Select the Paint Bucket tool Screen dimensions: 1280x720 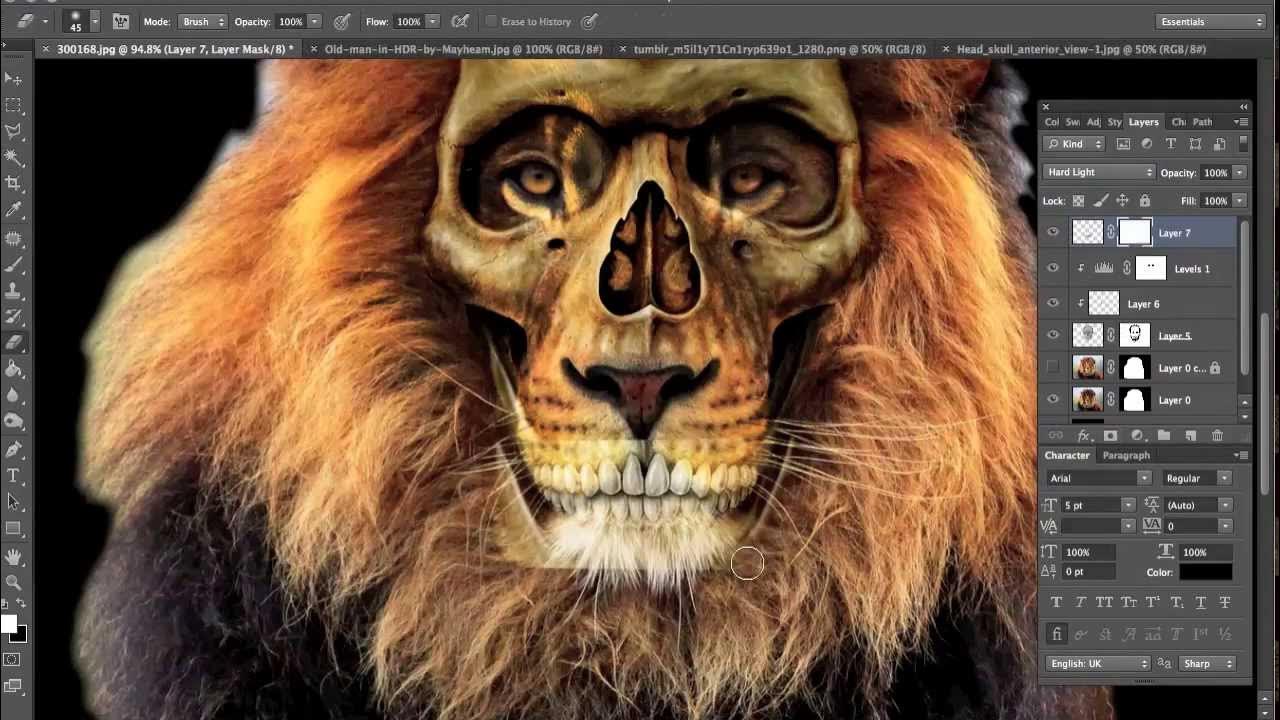click(14, 369)
